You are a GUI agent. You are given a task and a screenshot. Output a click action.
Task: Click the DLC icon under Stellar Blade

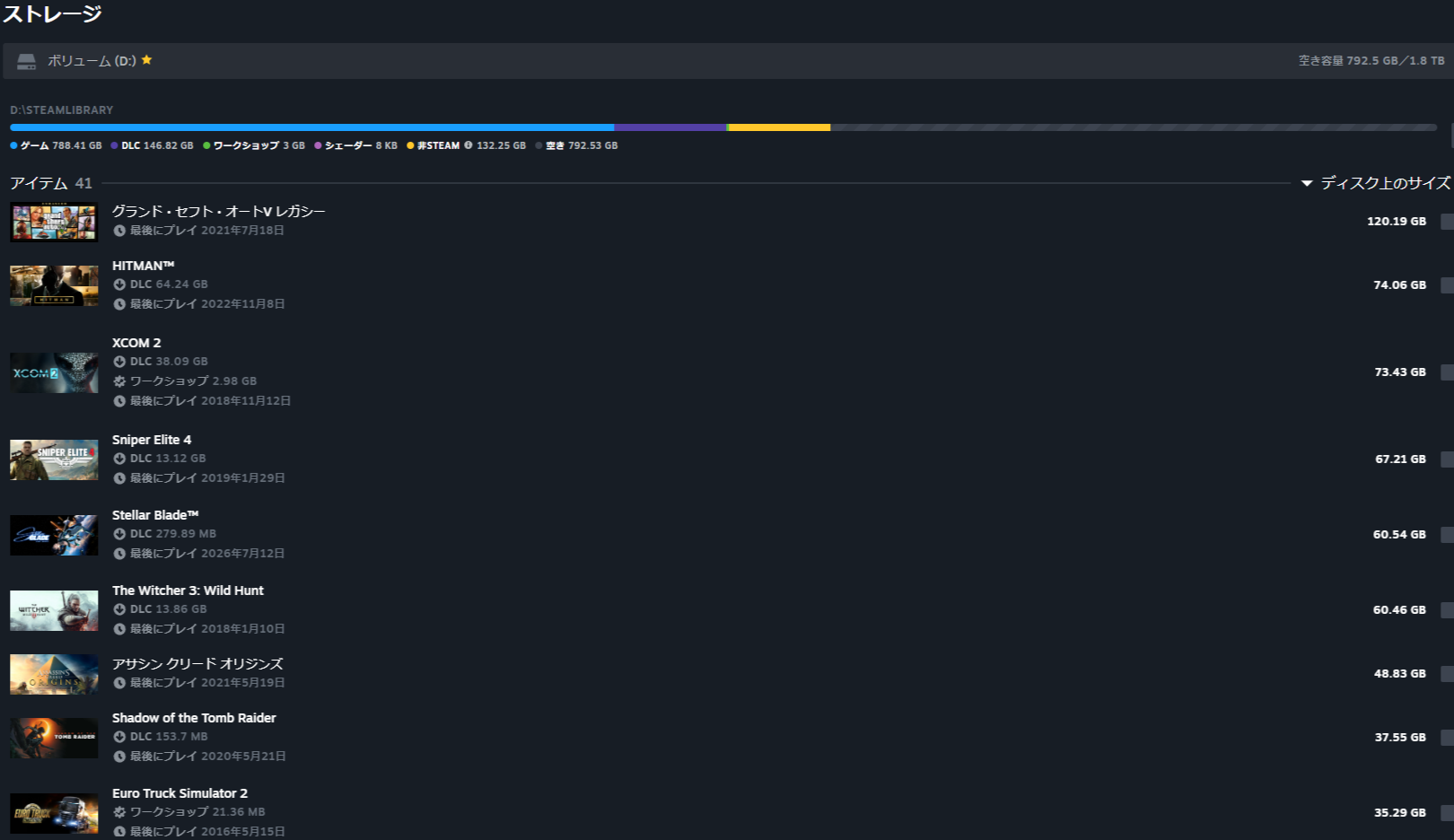pyautogui.click(x=119, y=534)
